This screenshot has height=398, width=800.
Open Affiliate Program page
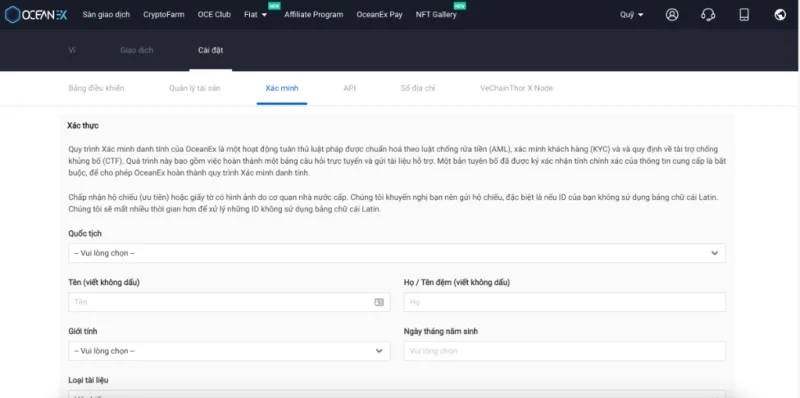point(314,15)
